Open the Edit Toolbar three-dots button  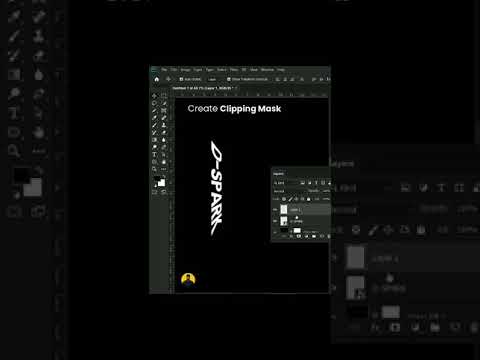point(164,169)
